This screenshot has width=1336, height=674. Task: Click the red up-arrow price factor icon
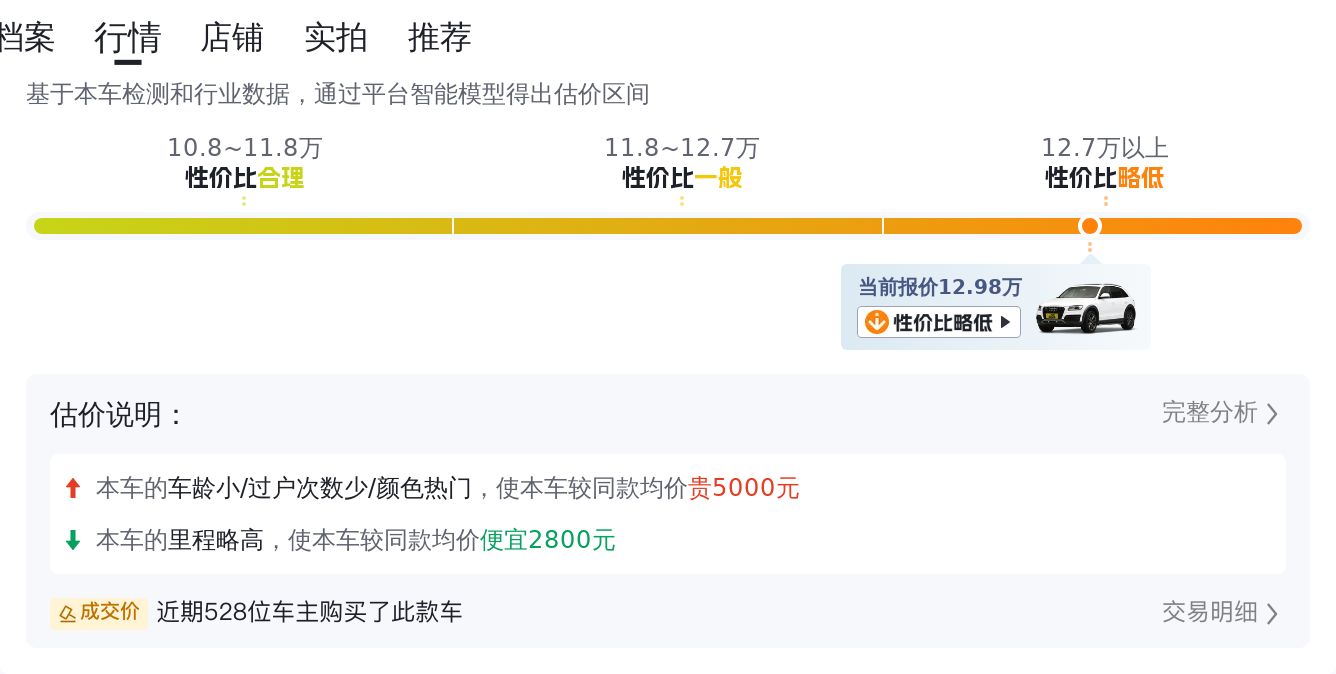pos(72,489)
